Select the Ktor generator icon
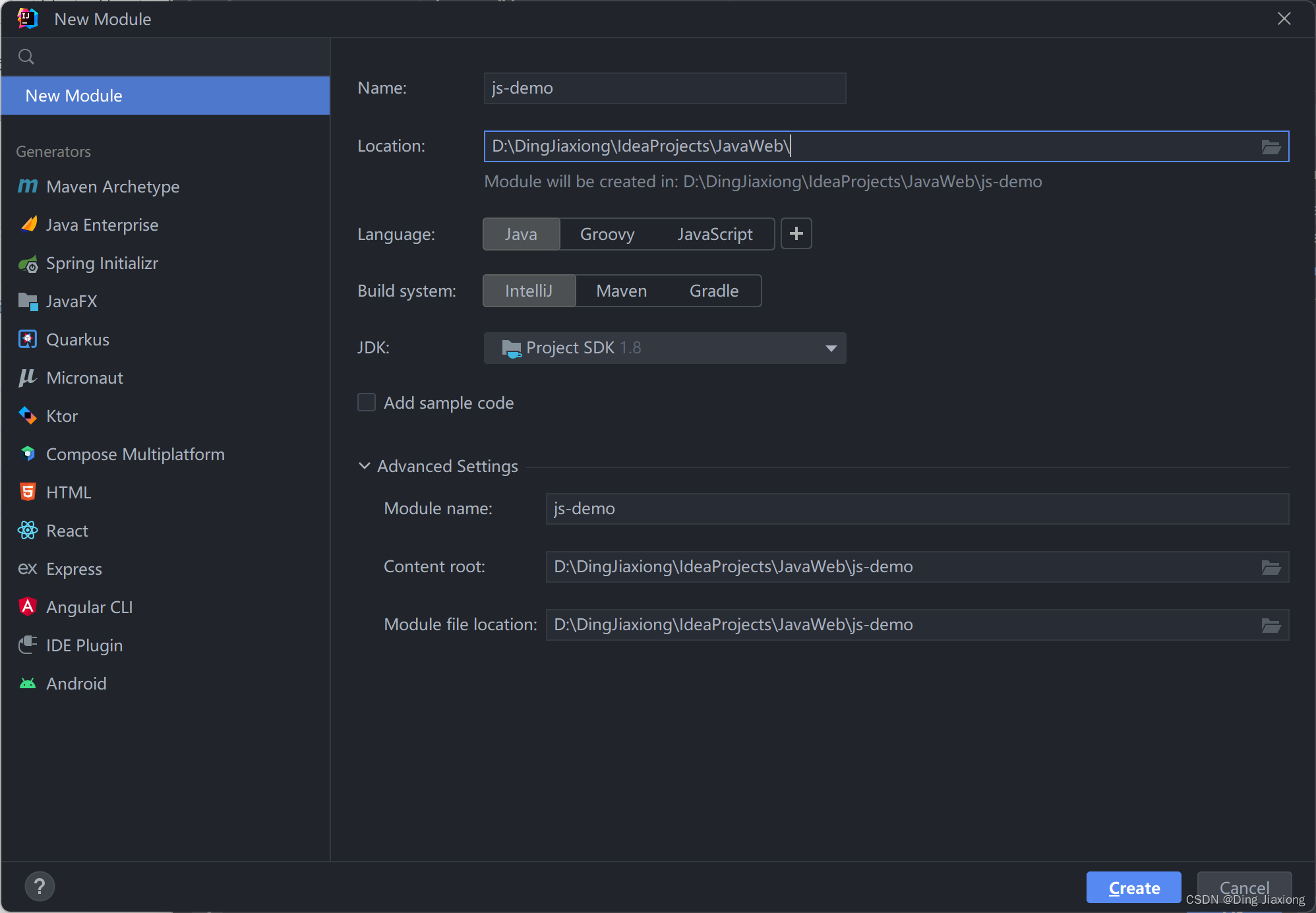This screenshot has height=913, width=1316. (x=28, y=416)
